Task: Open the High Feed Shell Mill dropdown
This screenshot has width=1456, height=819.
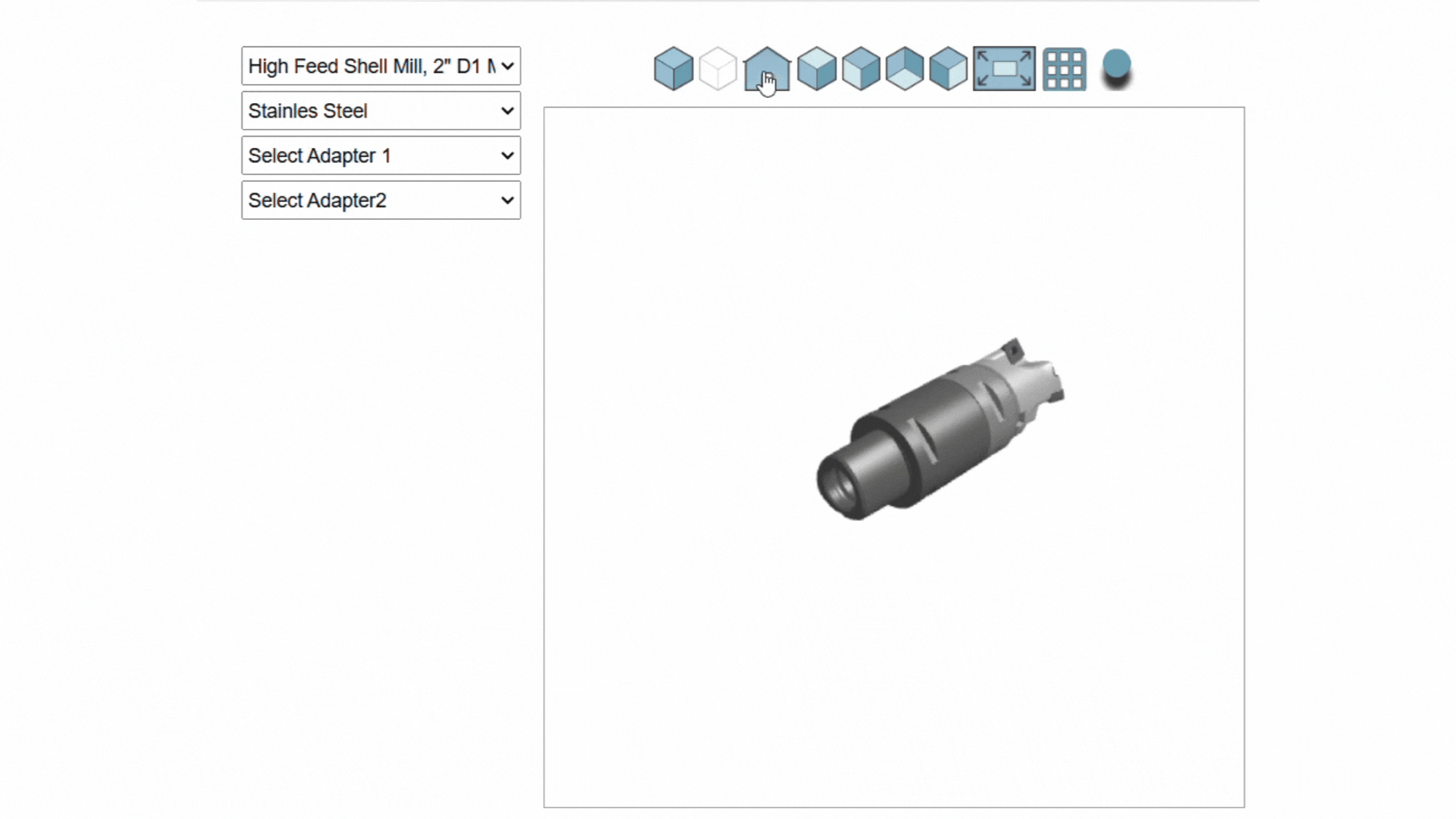Action: click(372, 66)
